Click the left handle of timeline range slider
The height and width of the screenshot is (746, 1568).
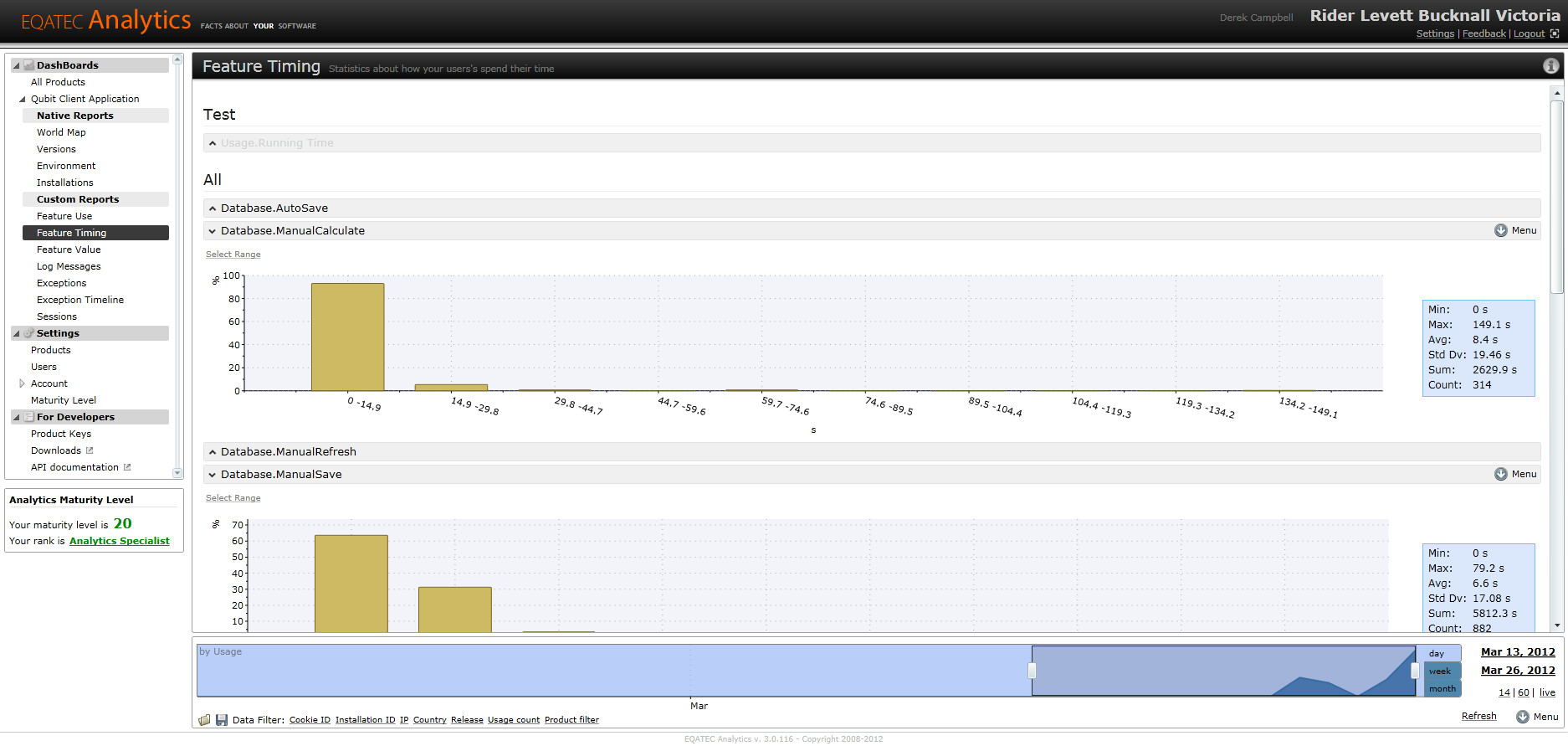pos(1032,671)
